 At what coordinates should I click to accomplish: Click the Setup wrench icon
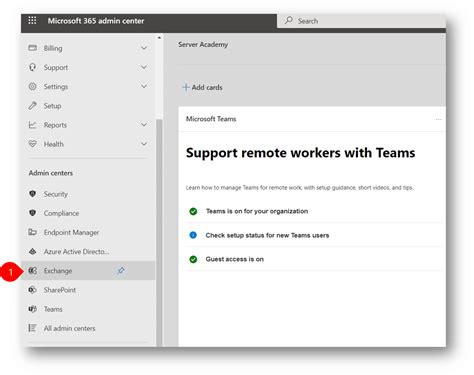[32, 106]
